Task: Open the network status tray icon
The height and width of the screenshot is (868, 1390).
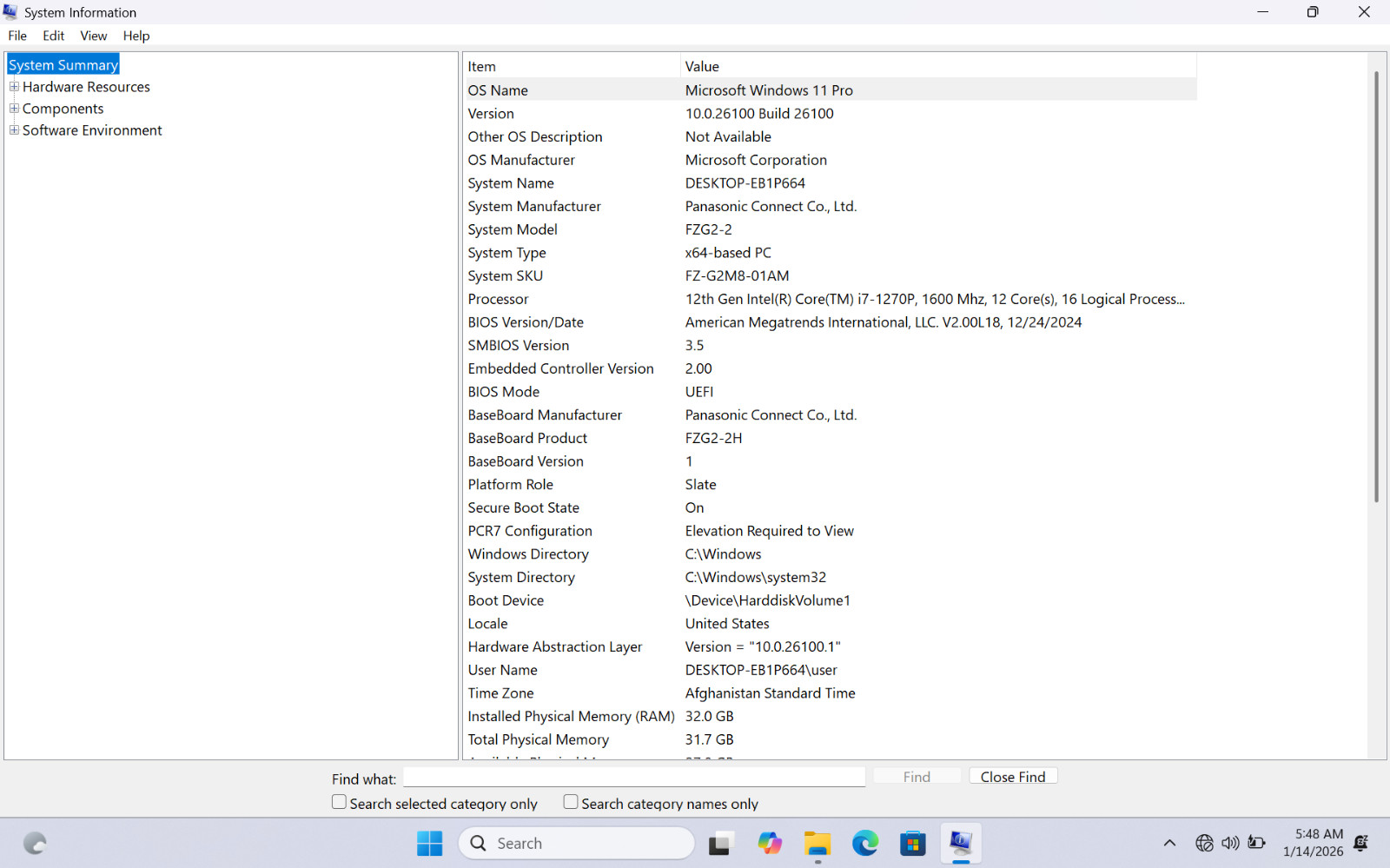Action: (1204, 843)
